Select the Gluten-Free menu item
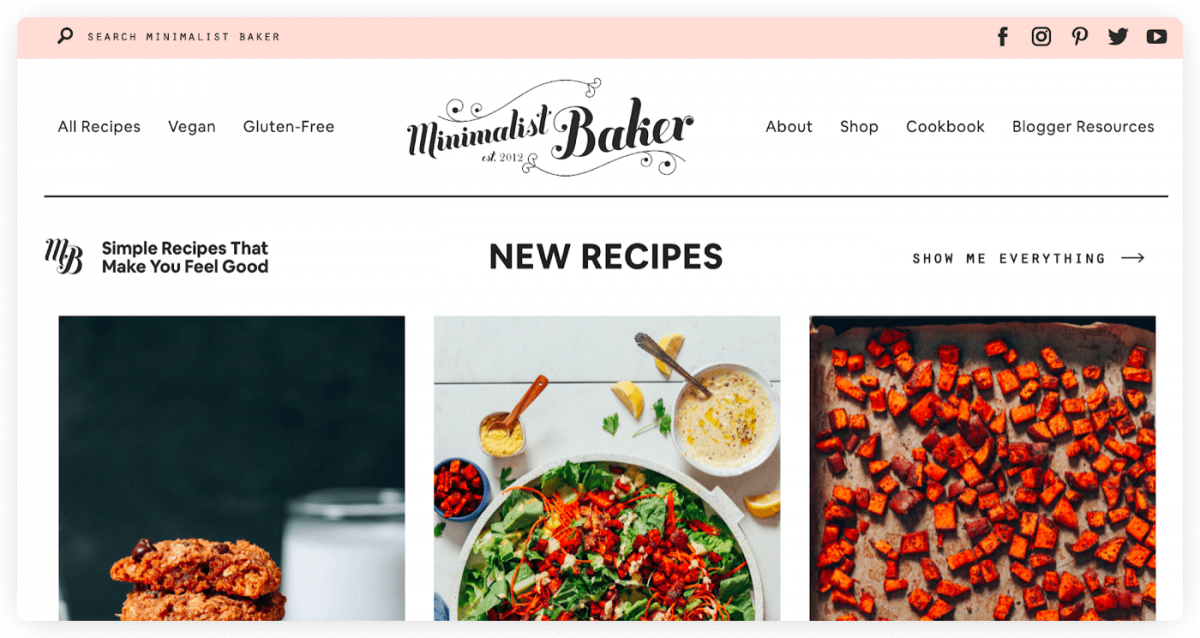 289,127
